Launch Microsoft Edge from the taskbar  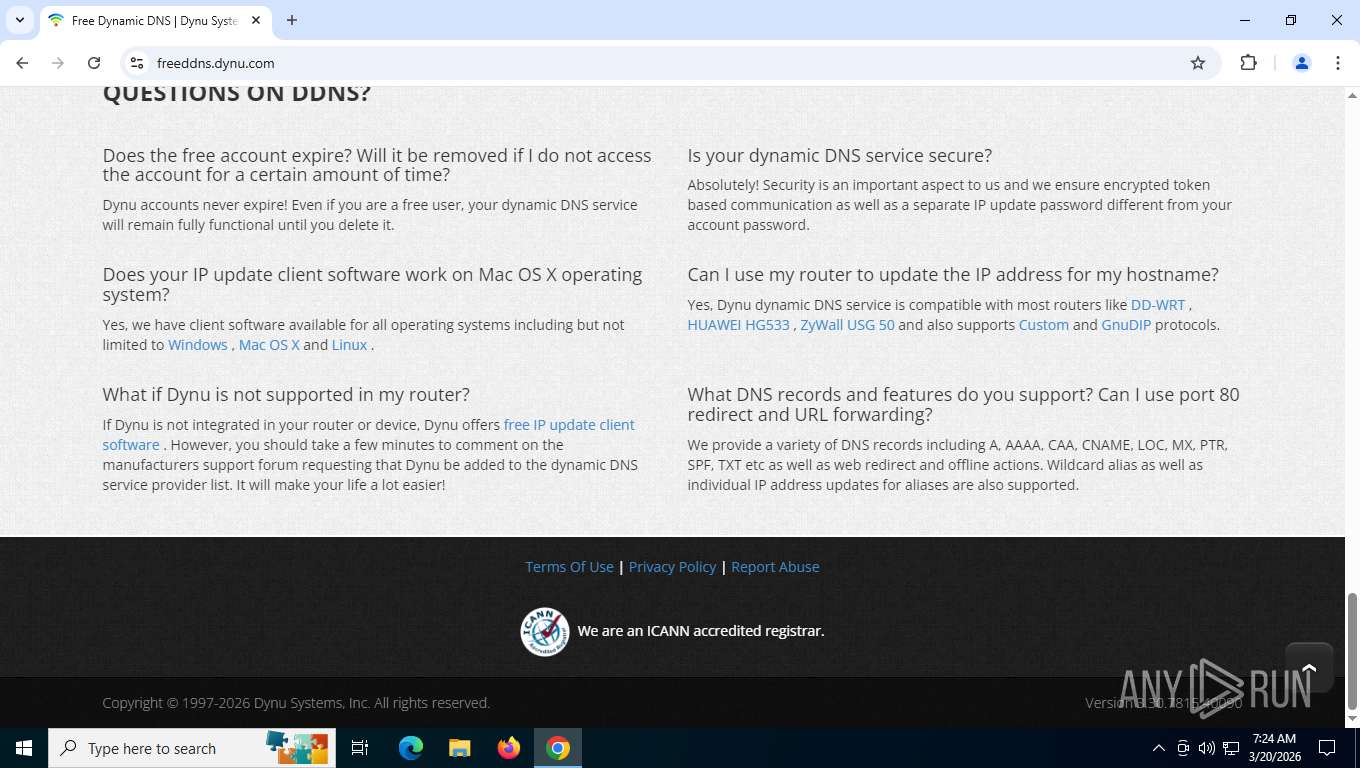point(411,748)
